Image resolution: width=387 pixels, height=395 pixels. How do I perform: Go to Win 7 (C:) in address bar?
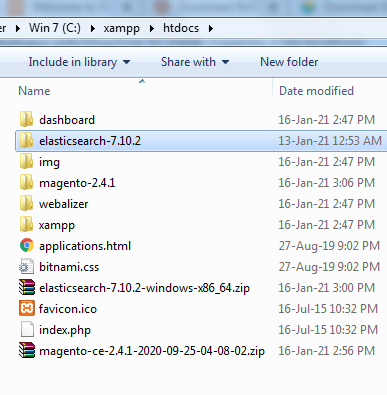pos(55,28)
